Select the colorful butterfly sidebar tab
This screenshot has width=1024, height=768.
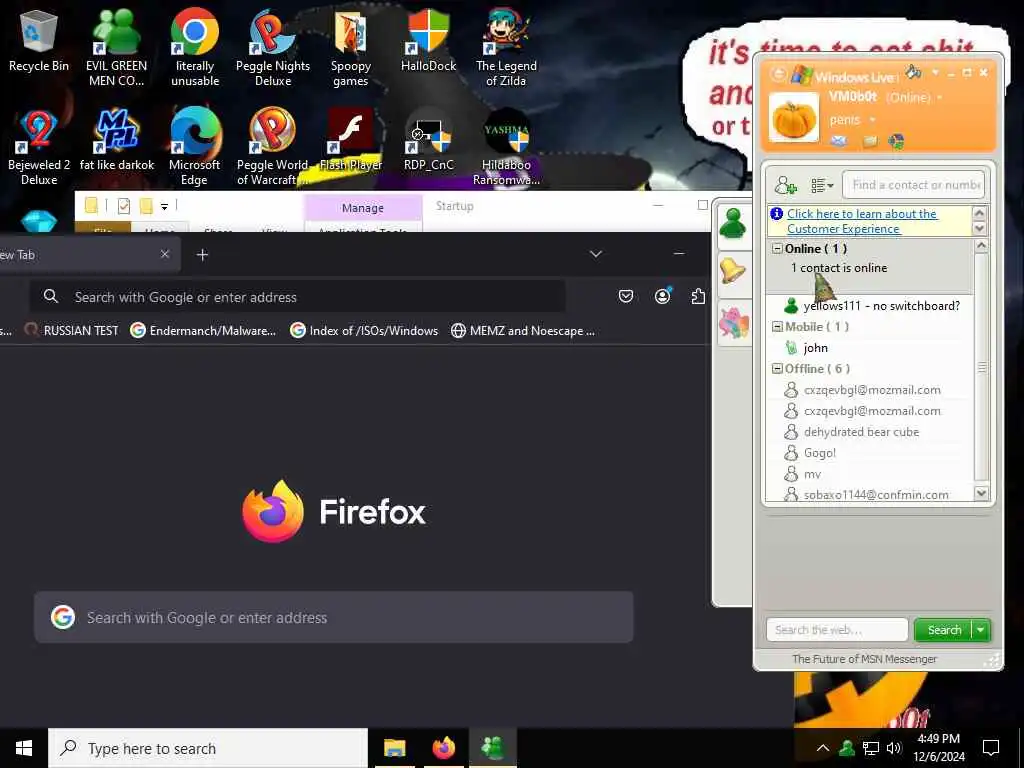click(x=733, y=323)
